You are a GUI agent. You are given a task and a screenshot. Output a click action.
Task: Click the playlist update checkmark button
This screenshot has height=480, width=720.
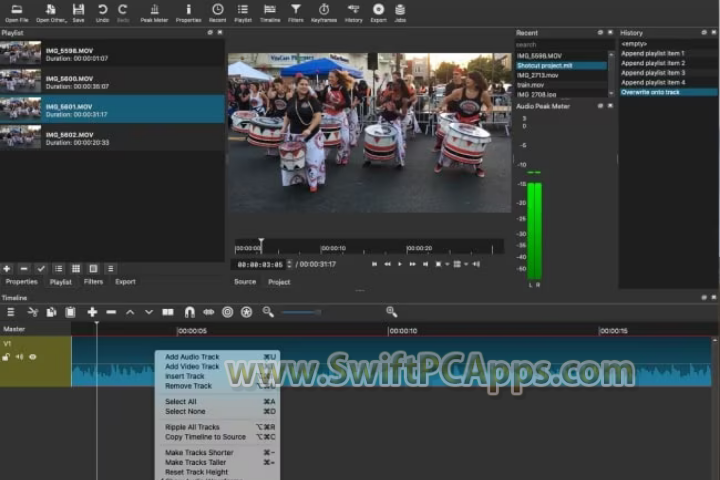pos(41,269)
